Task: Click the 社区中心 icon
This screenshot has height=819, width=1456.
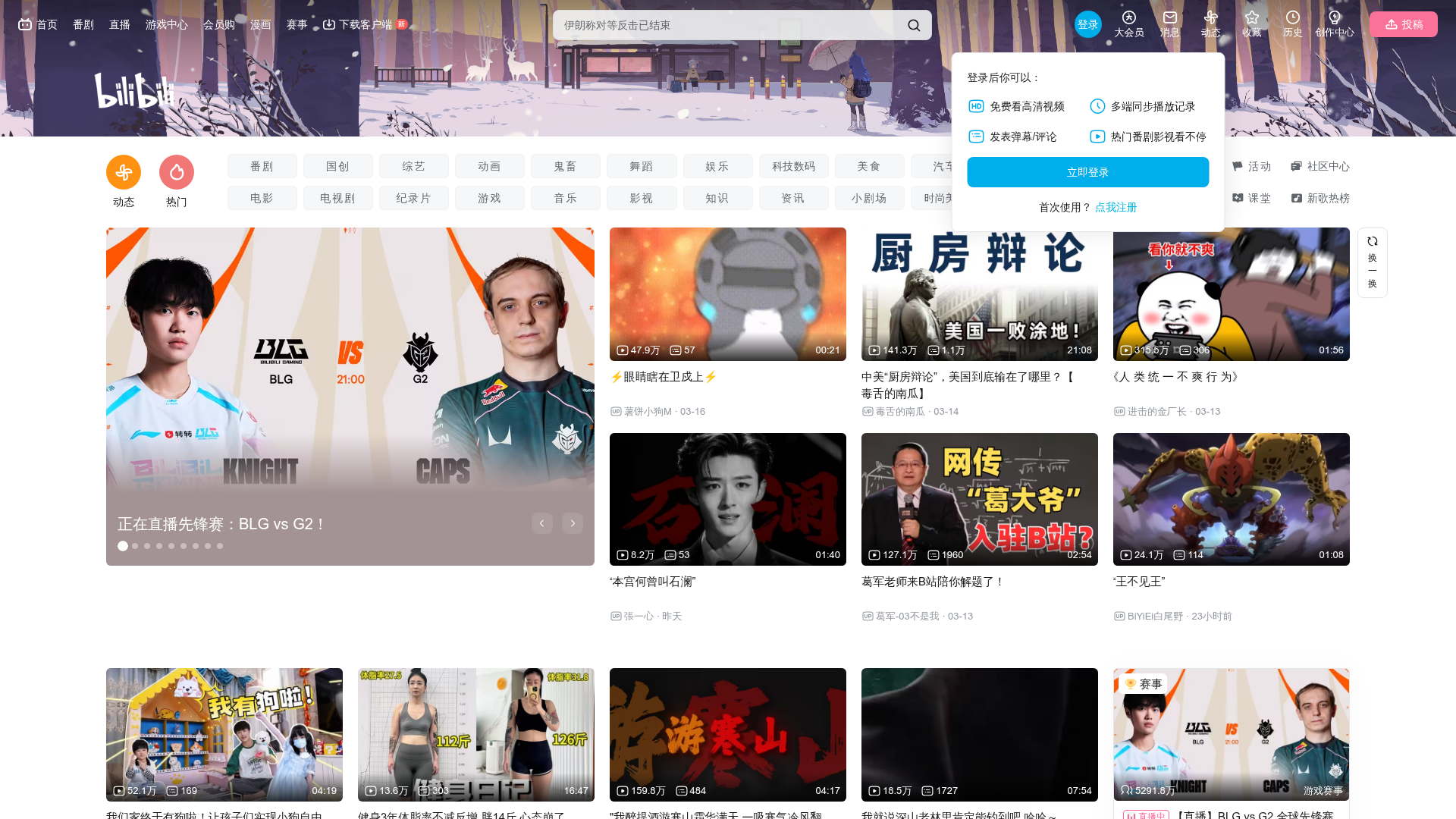Action: coord(1297,166)
